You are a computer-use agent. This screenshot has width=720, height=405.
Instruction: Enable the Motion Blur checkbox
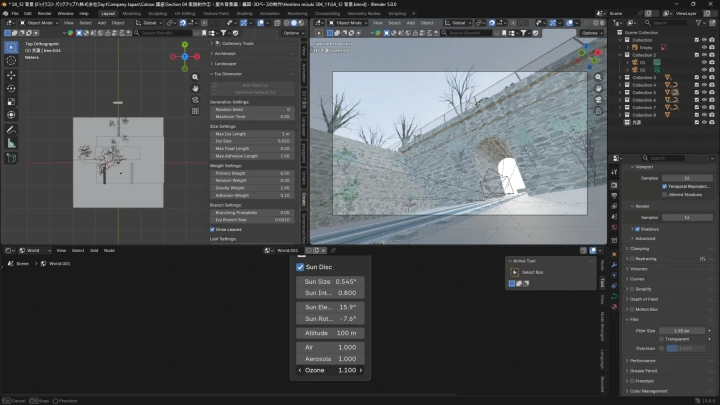coord(632,309)
